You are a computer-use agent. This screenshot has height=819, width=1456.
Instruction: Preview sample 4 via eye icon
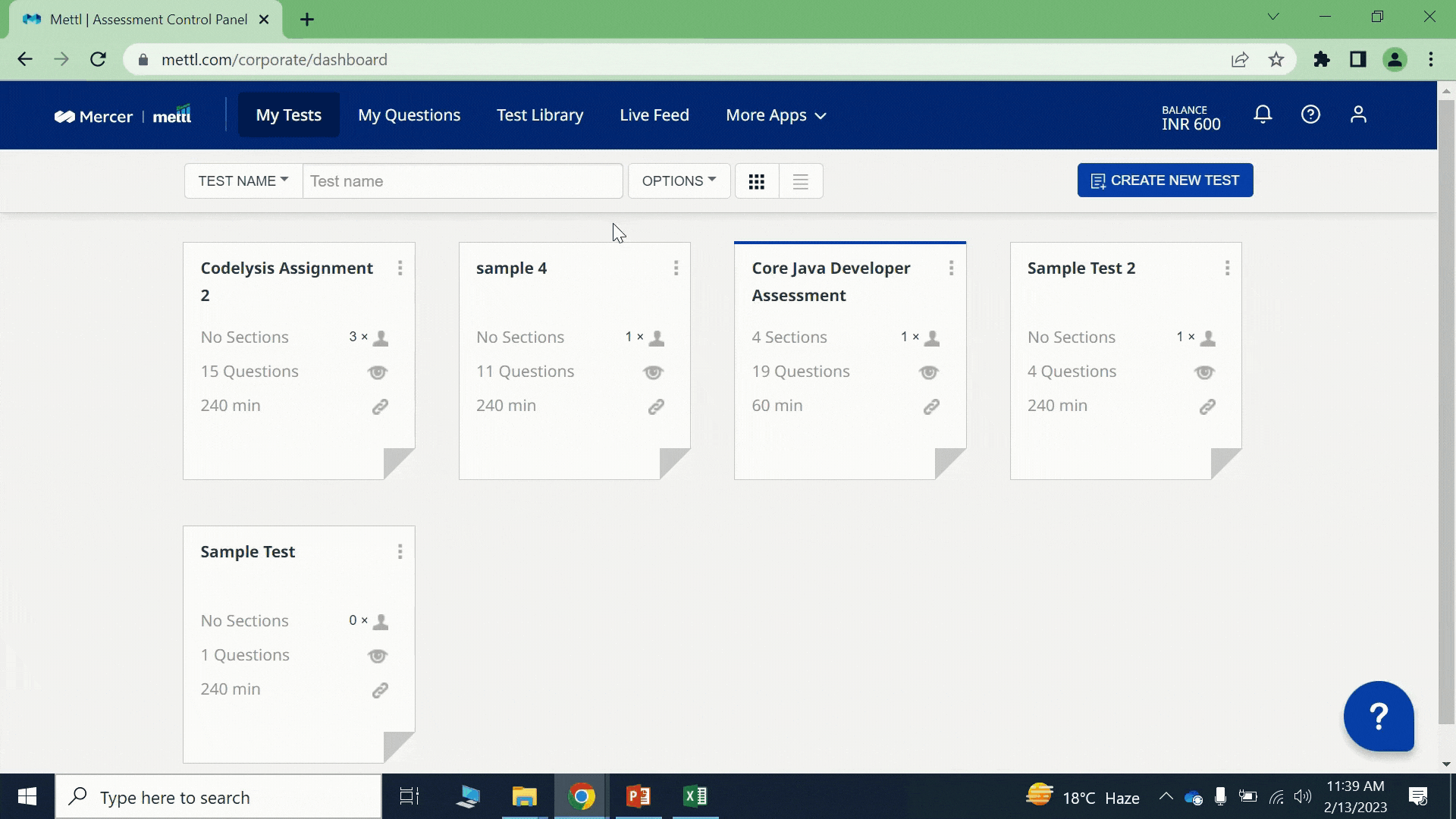pyautogui.click(x=654, y=372)
